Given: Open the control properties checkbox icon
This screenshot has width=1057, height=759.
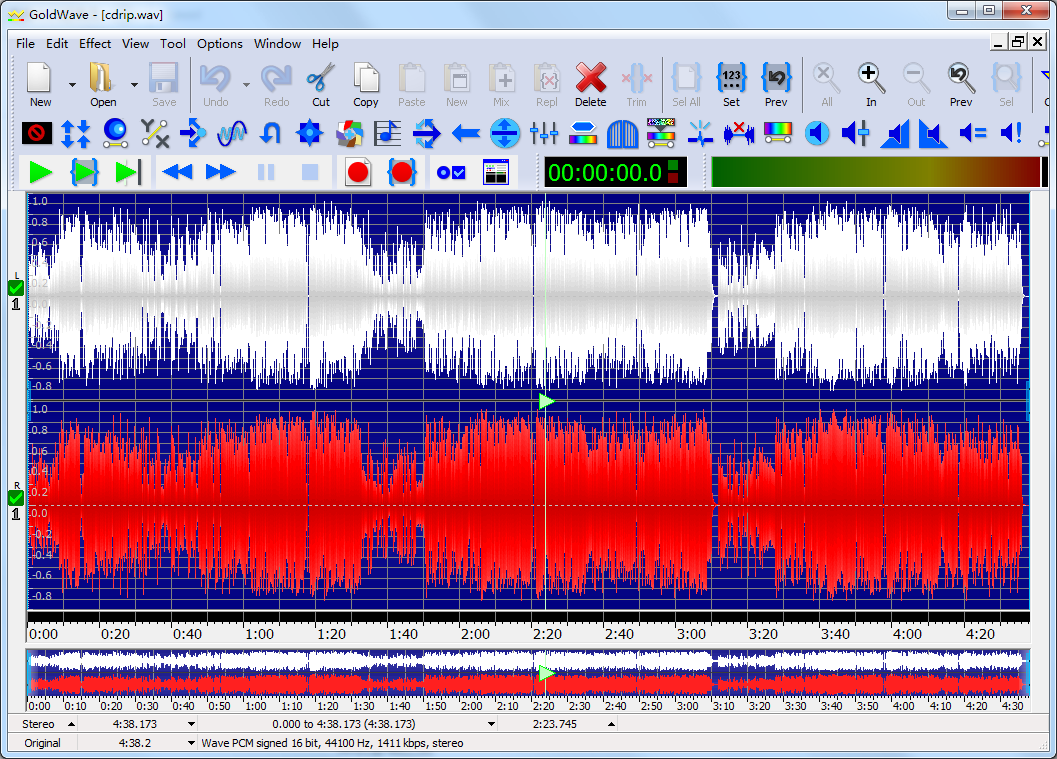Looking at the screenshot, I should (451, 172).
